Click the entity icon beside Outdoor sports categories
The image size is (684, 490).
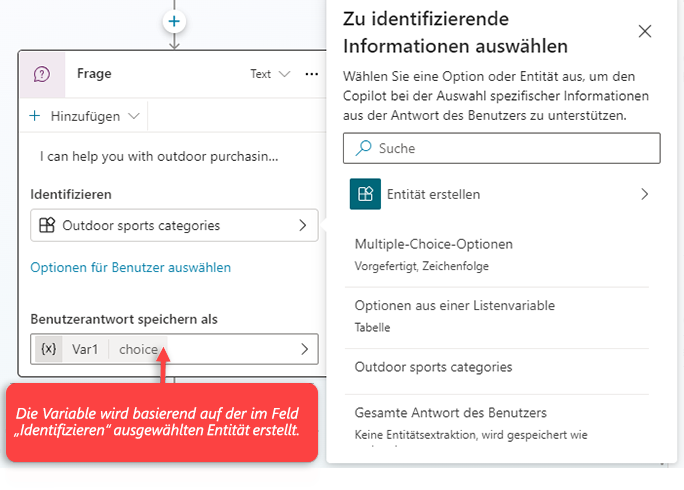coord(46,226)
